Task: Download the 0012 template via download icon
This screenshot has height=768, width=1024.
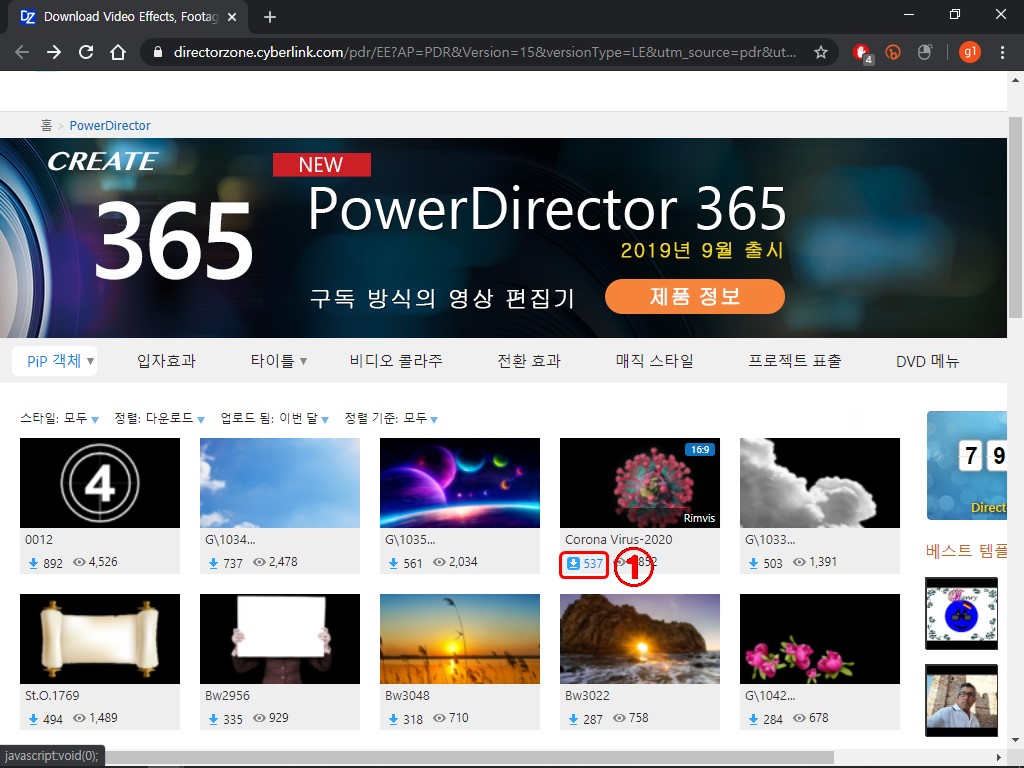Action: point(33,563)
